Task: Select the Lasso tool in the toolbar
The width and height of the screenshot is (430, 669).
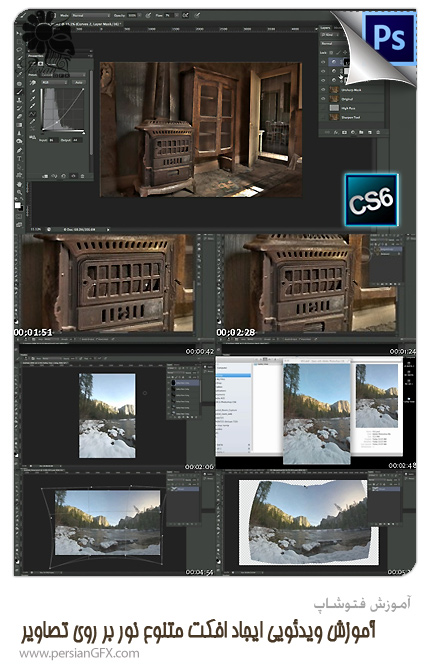Action: click(19, 49)
